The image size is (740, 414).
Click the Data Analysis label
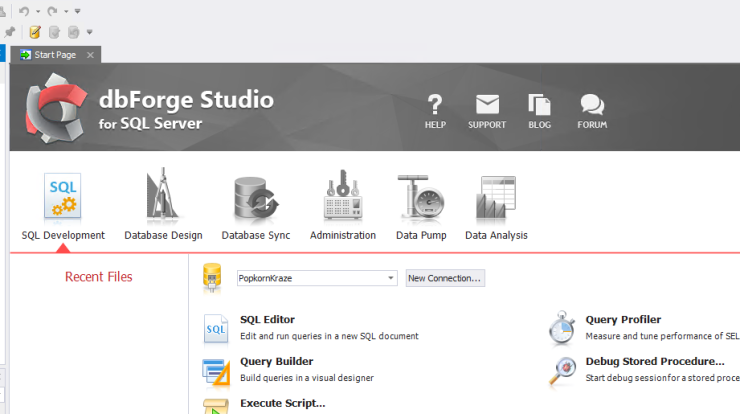(496, 235)
